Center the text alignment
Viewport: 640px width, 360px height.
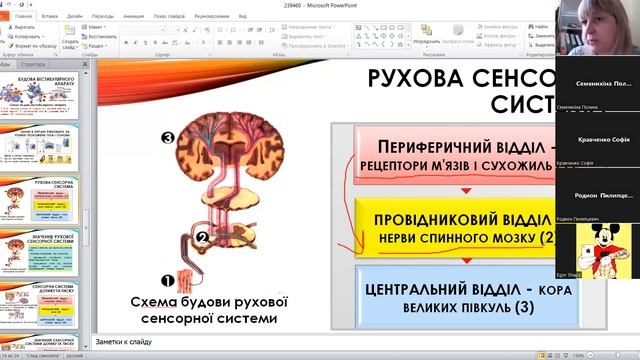click(230, 43)
